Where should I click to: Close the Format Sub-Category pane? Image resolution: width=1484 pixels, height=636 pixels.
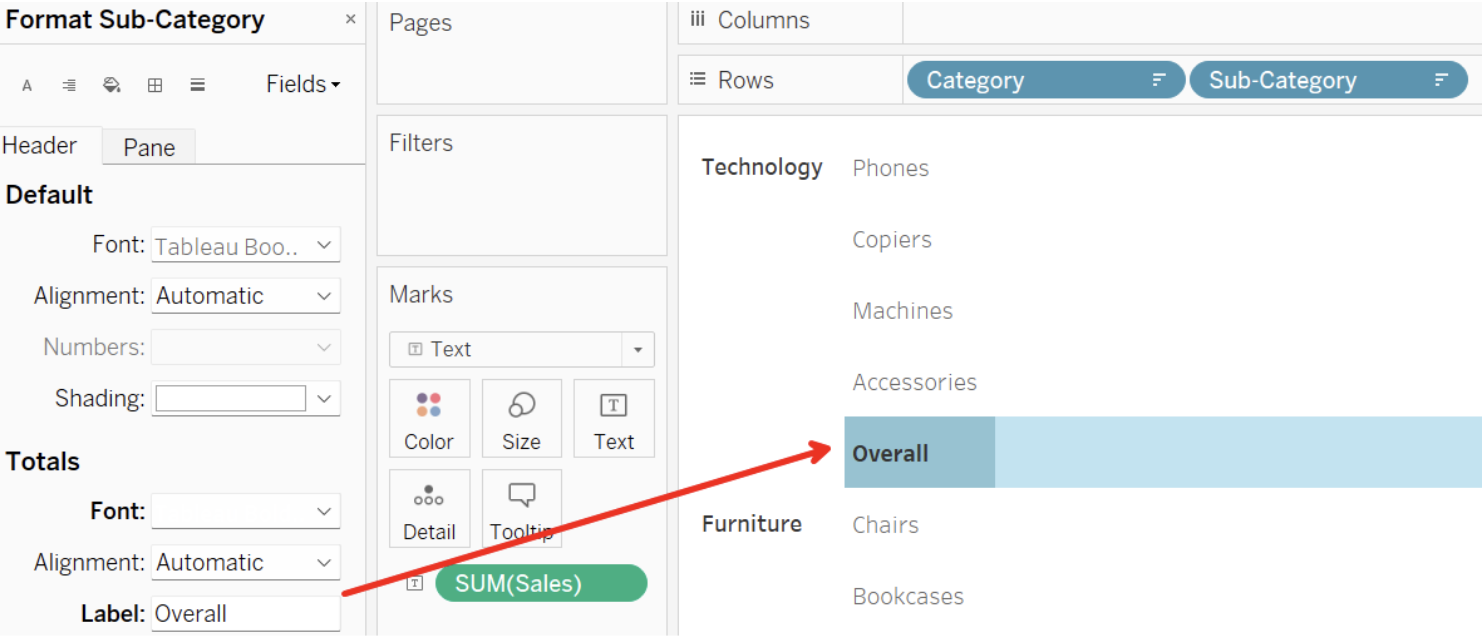[x=350, y=19]
